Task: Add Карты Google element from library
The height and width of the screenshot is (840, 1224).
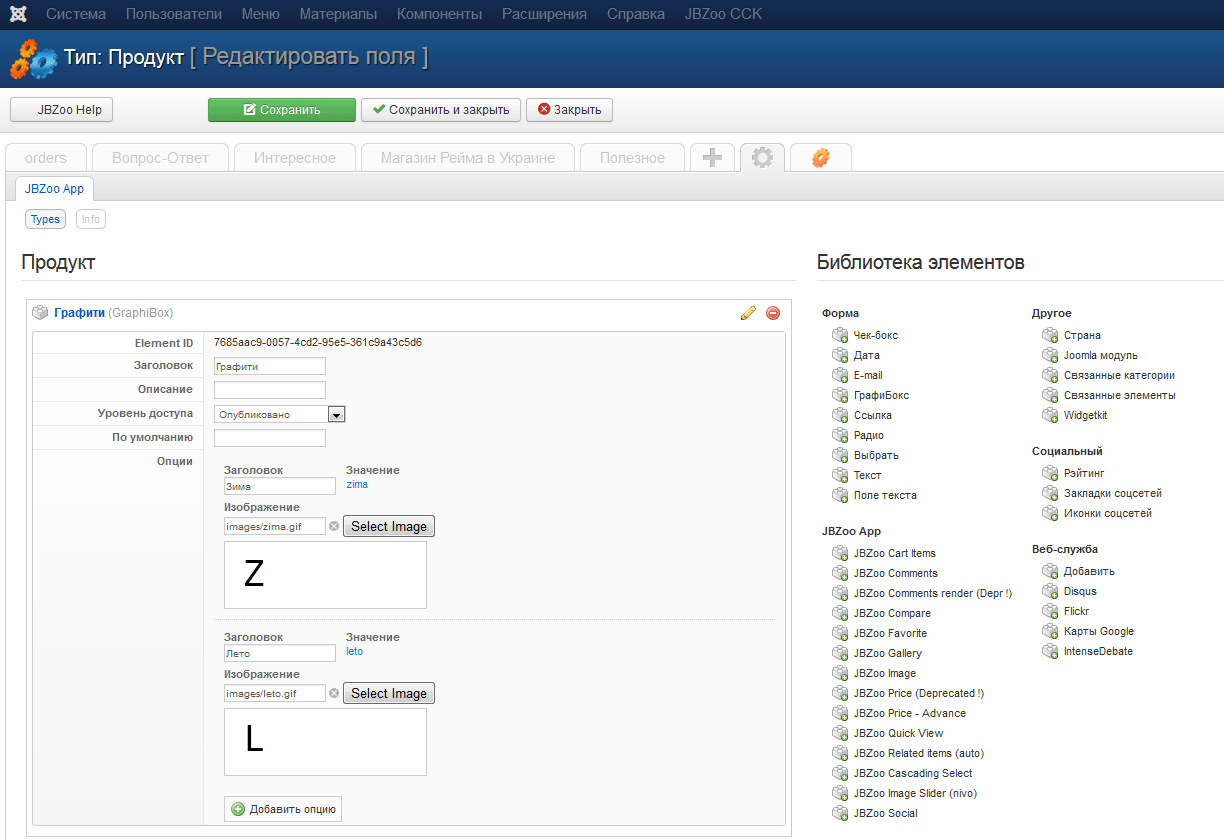Action: [x=1098, y=631]
